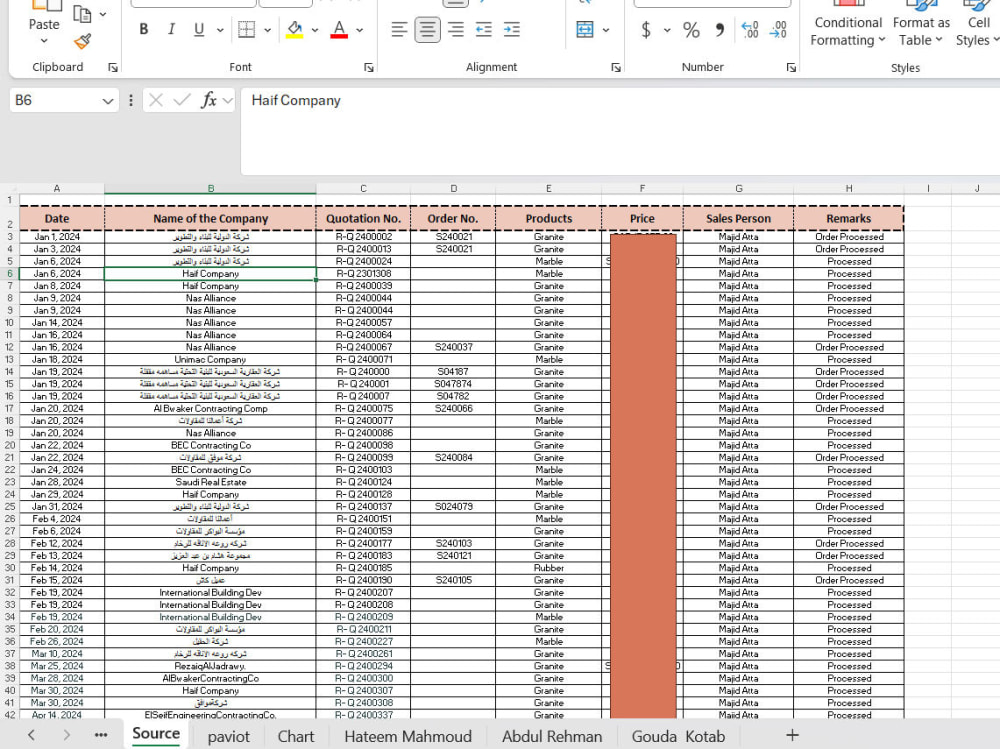Apply yellow Fill Color
The height and width of the screenshot is (749, 1000).
pyautogui.click(x=294, y=29)
